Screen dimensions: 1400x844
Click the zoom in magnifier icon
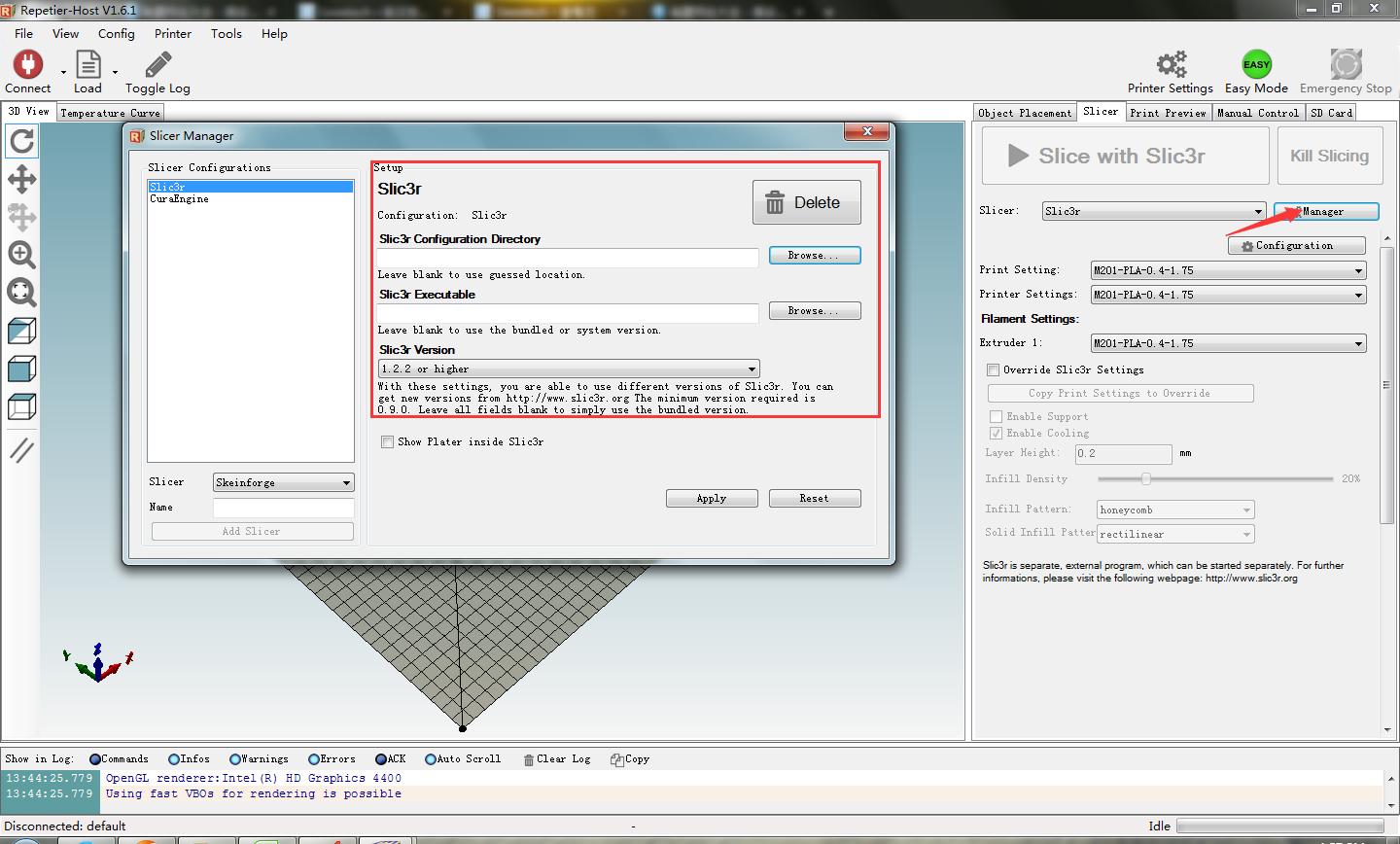(x=21, y=255)
